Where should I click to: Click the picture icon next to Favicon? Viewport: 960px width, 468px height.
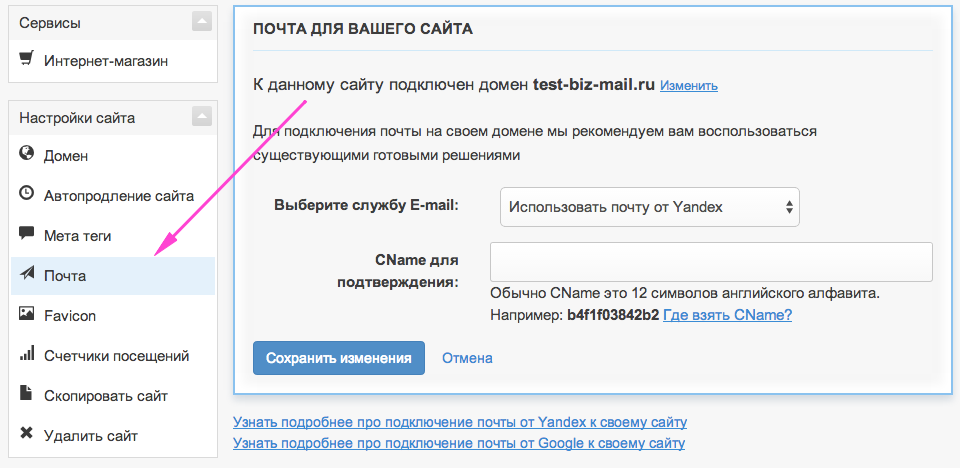(26, 315)
